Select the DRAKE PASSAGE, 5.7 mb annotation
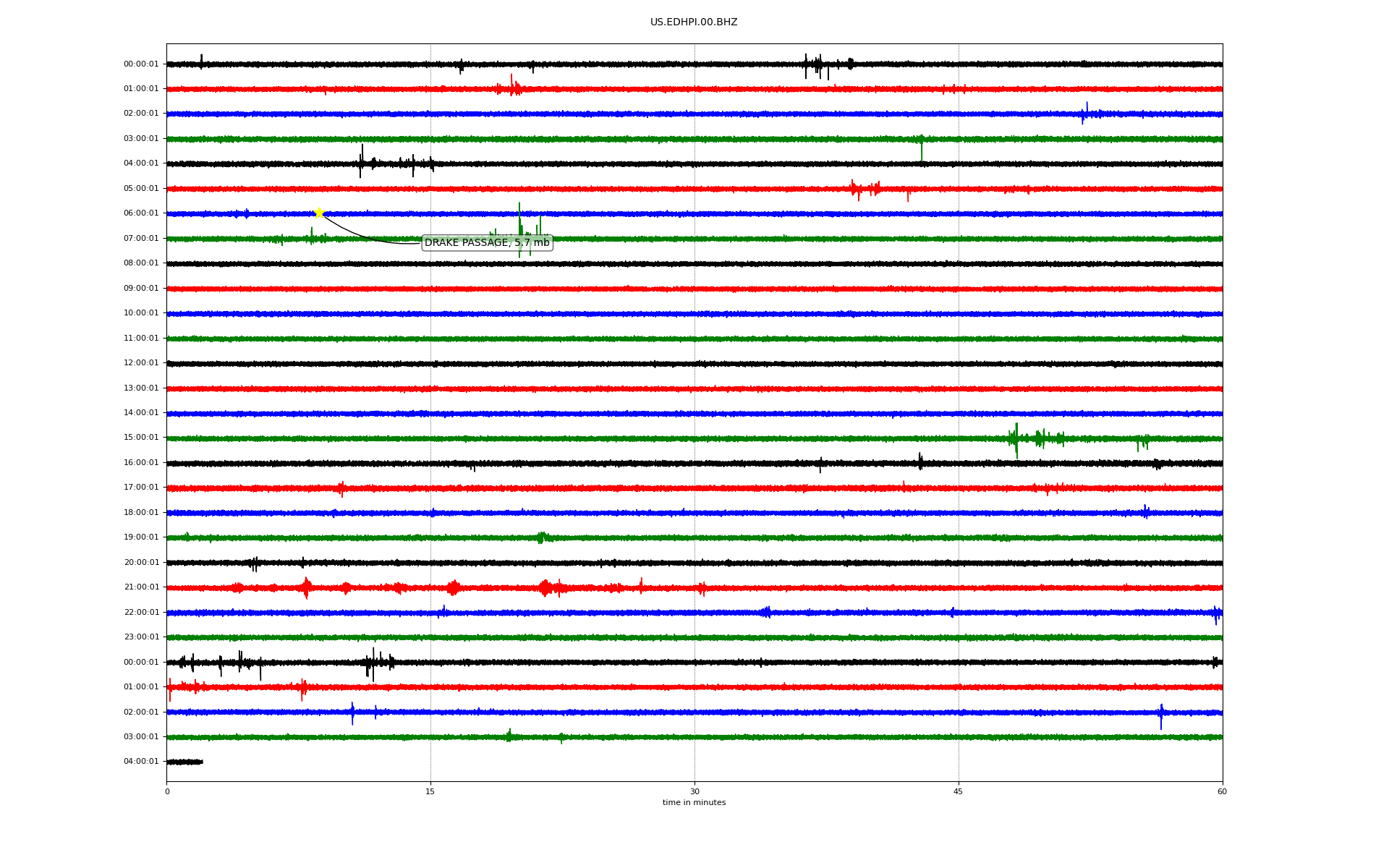The image size is (1389, 868). pyautogui.click(x=487, y=242)
